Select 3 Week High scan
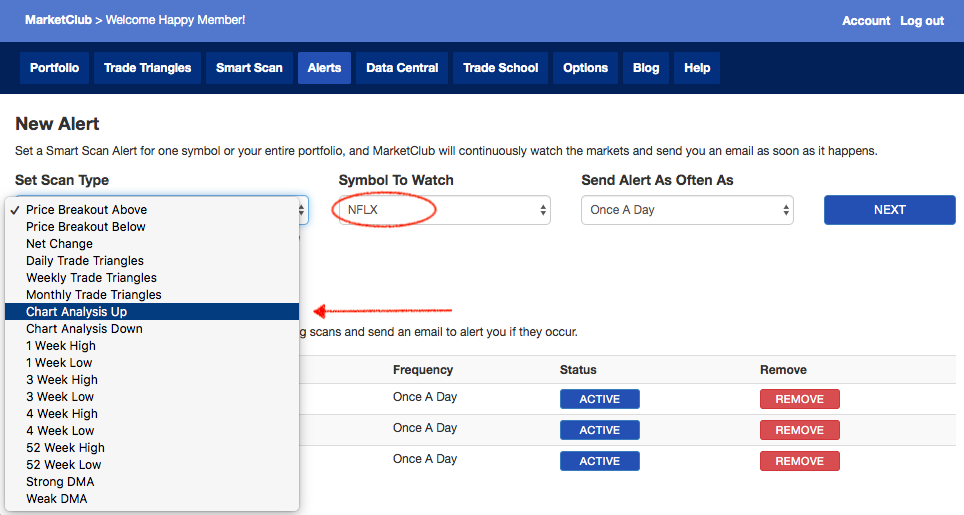The height and width of the screenshot is (515, 964). (152, 380)
